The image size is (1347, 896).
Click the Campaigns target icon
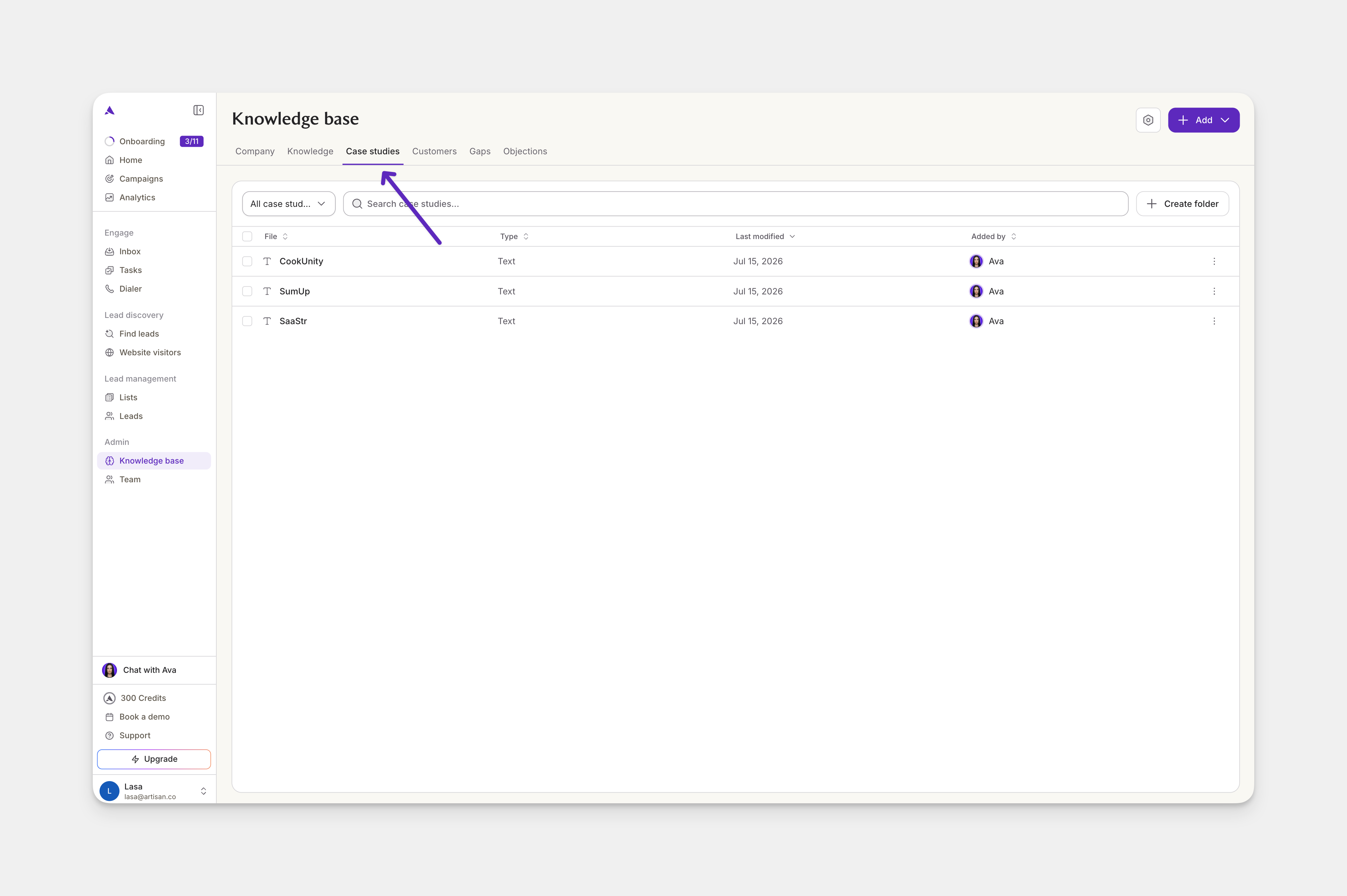coord(110,179)
